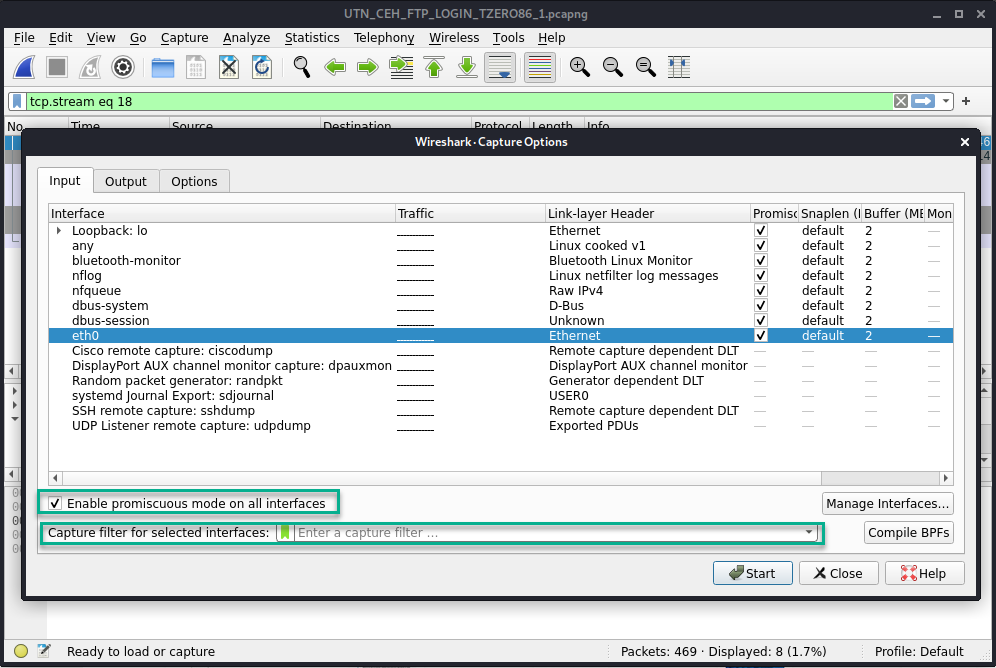Select the Input tab
The image size is (996, 668).
(65, 181)
